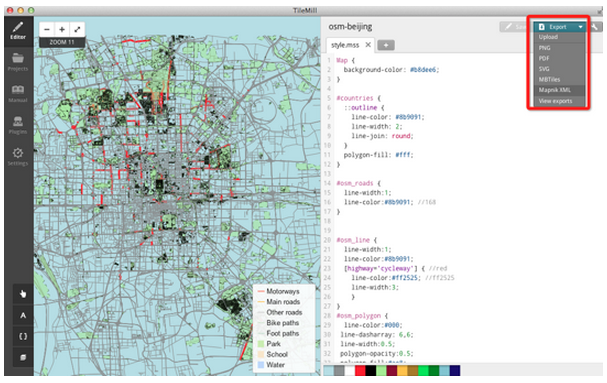Pick the gray color swatch
The width and height of the screenshot is (607, 383).
click(x=339, y=371)
